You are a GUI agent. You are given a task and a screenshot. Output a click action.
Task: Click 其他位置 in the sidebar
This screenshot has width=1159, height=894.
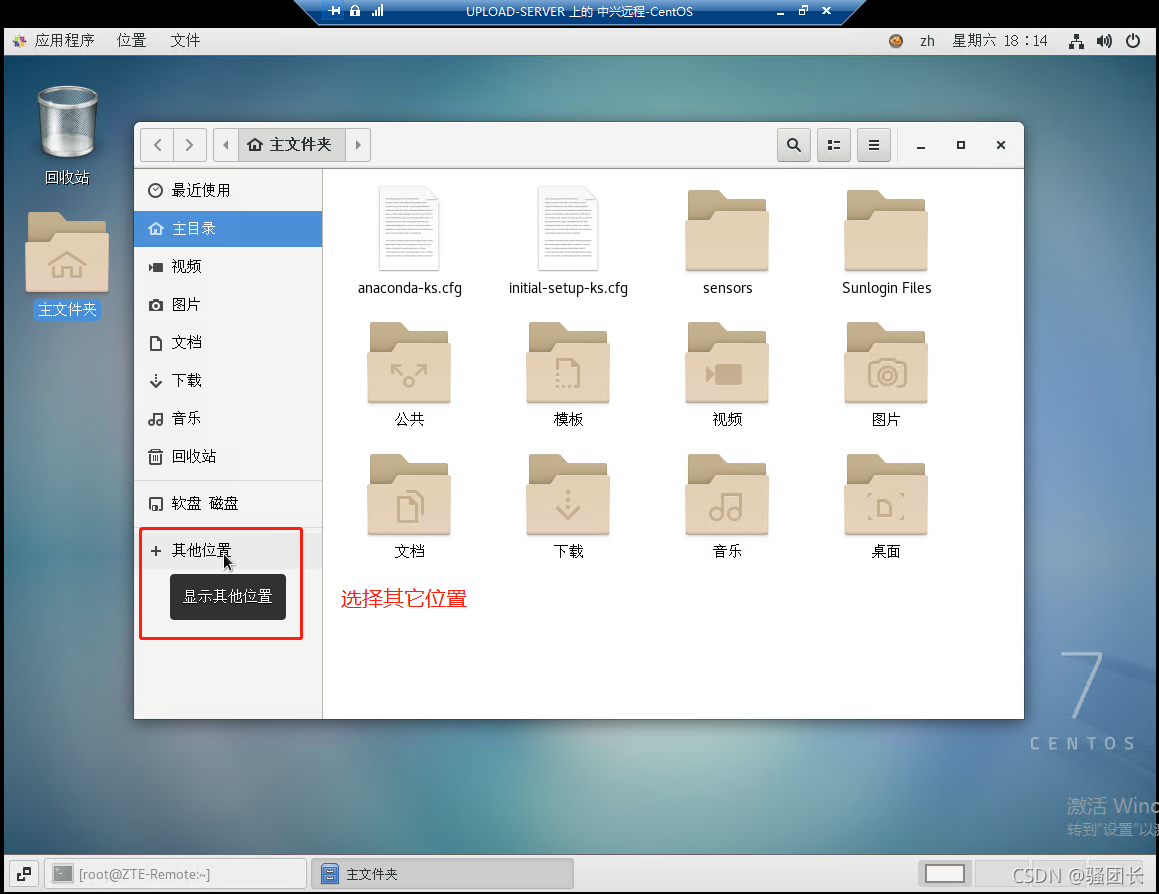(x=228, y=550)
